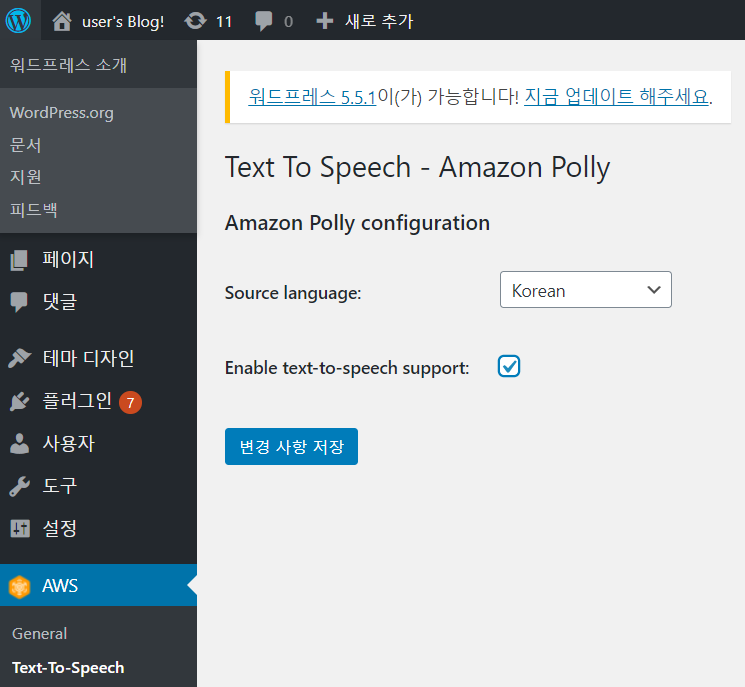Open the Text-To-Speech submenu item
Image resolution: width=745 pixels, height=687 pixels.
(x=68, y=667)
